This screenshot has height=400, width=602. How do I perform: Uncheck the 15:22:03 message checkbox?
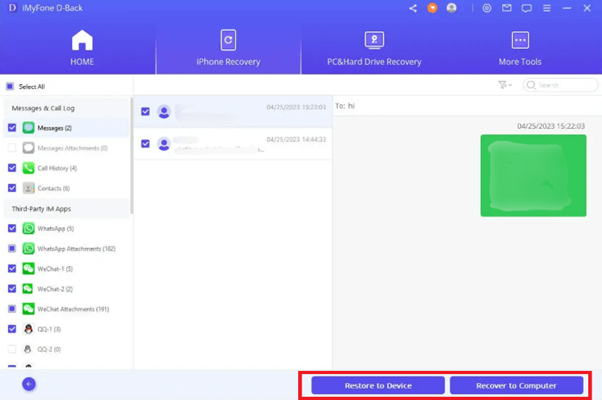coord(145,111)
